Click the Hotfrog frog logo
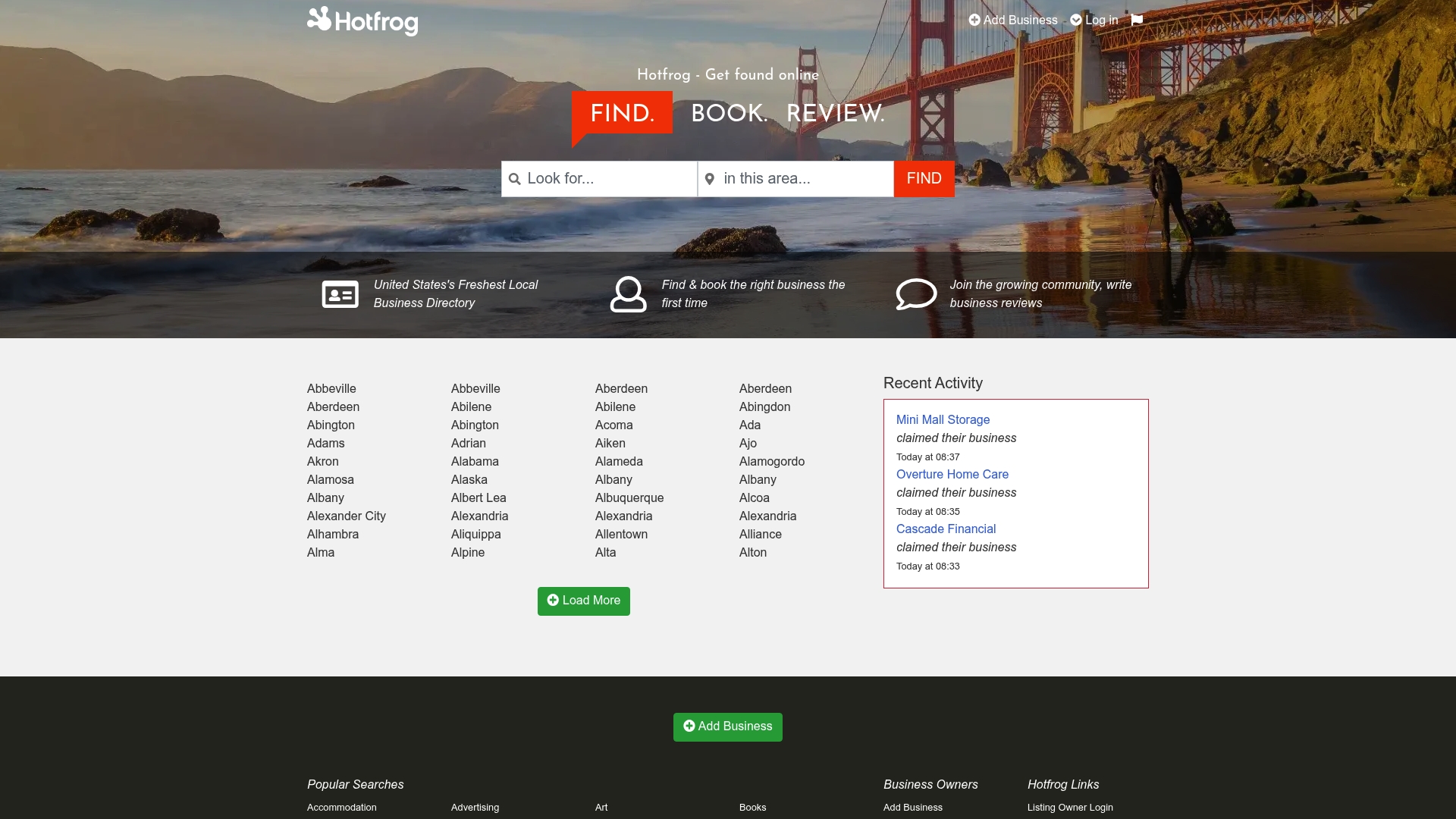This screenshot has height=819, width=1456. 319,20
